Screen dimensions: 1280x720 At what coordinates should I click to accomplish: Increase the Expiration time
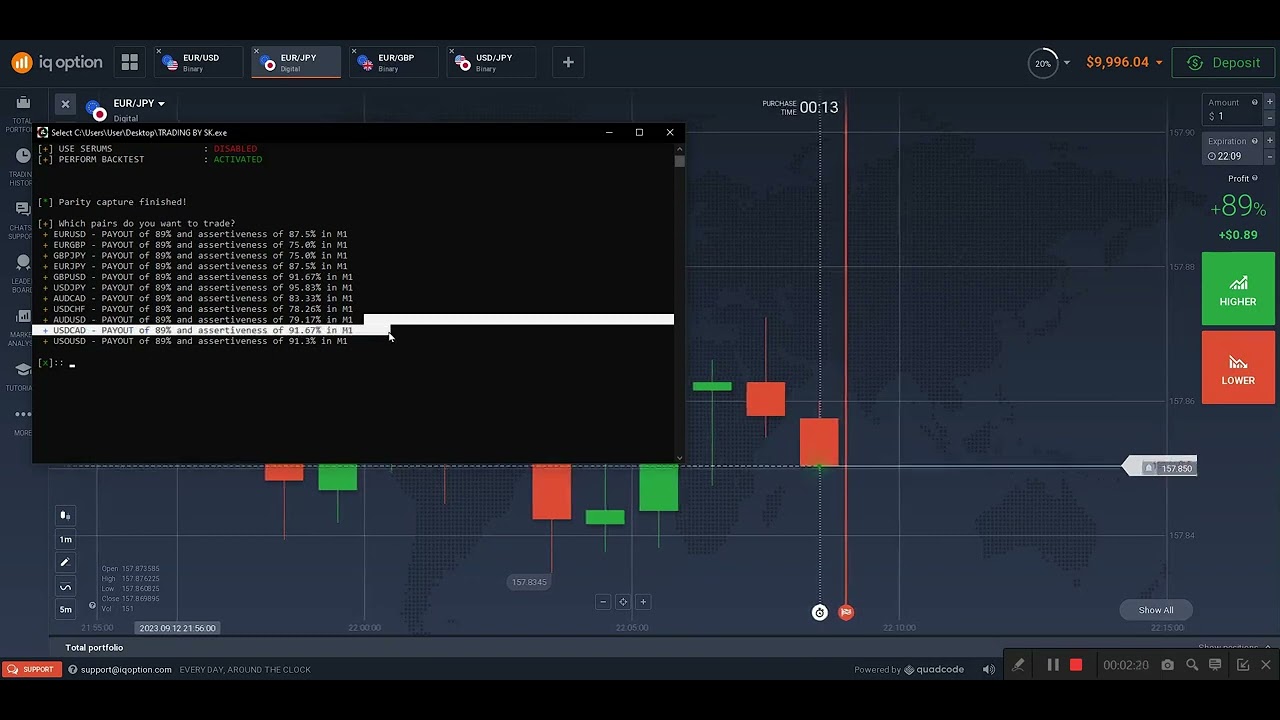click(1271, 141)
